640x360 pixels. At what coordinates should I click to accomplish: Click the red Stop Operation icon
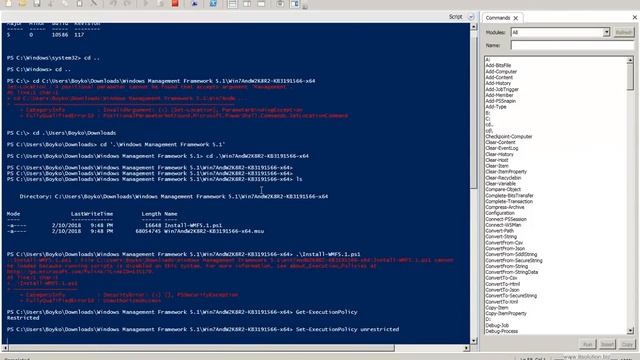tap(175, 3)
